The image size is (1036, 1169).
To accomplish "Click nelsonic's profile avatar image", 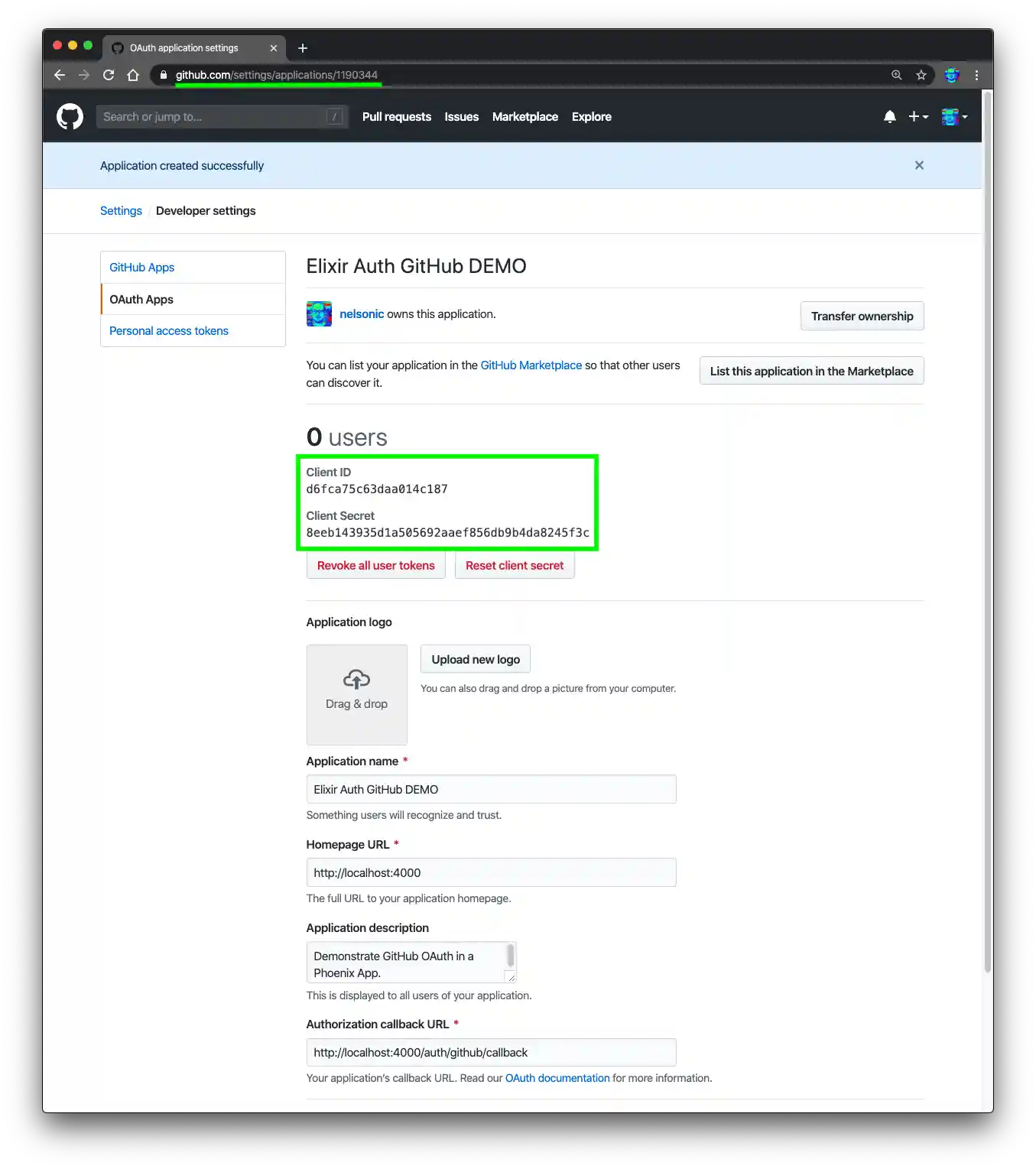I will tap(319, 313).
